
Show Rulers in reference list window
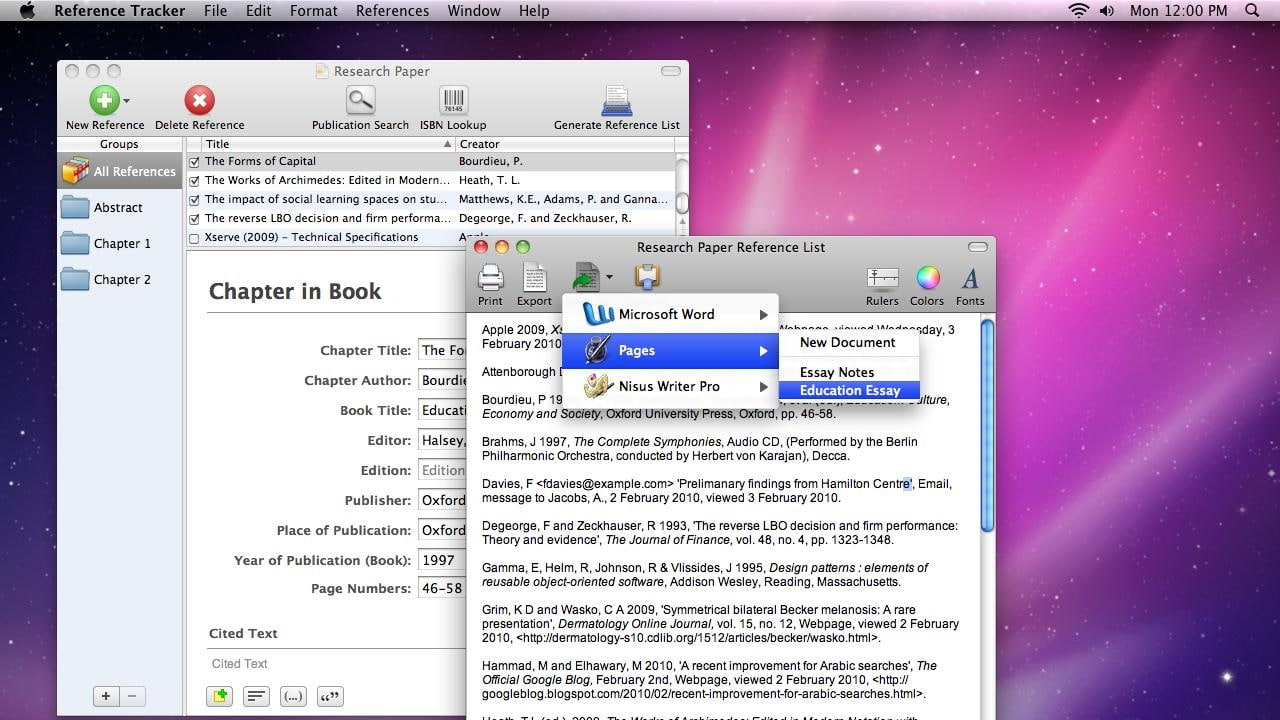tap(882, 278)
